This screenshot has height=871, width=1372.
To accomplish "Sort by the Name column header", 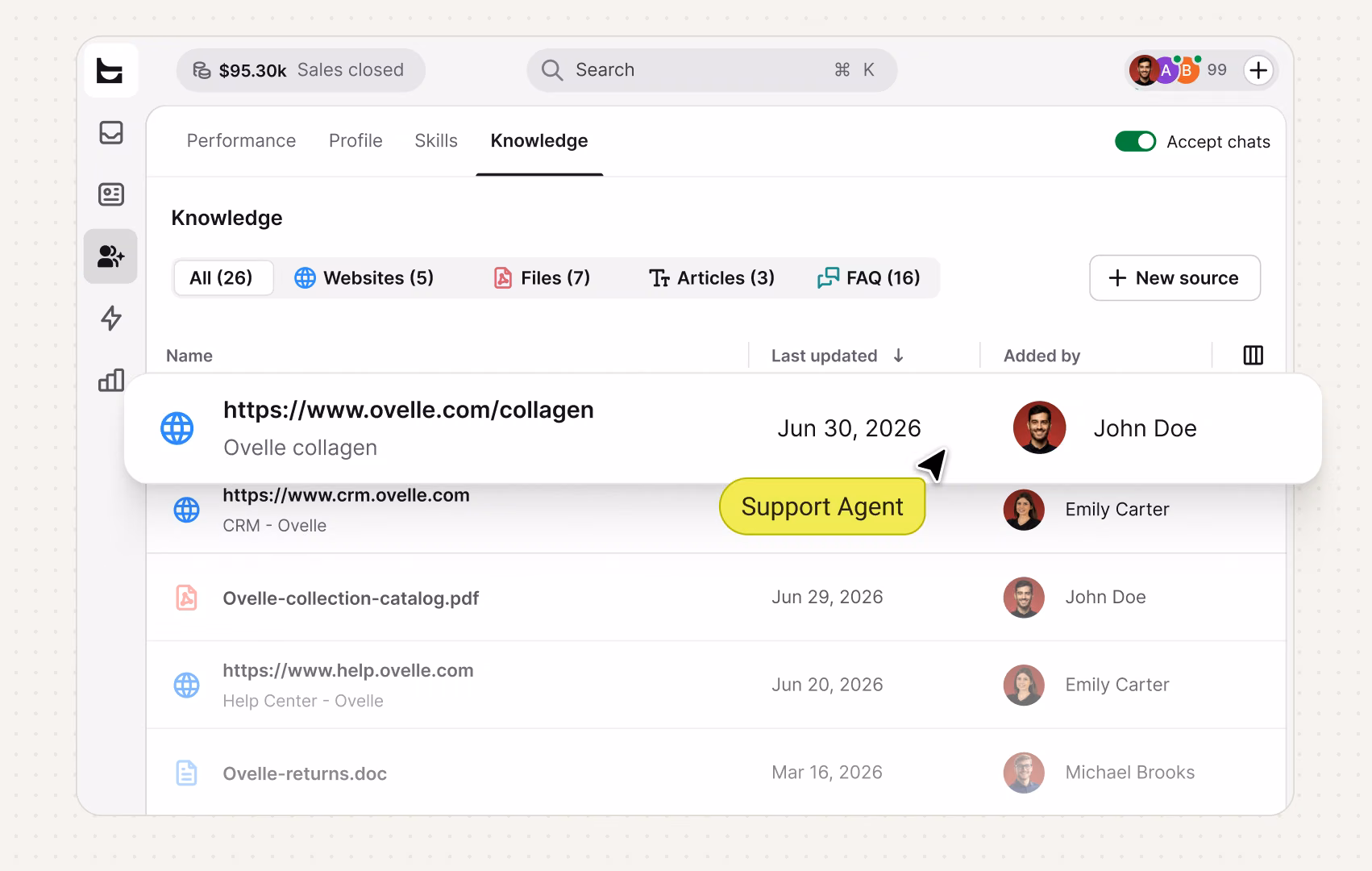I will (x=189, y=356).
